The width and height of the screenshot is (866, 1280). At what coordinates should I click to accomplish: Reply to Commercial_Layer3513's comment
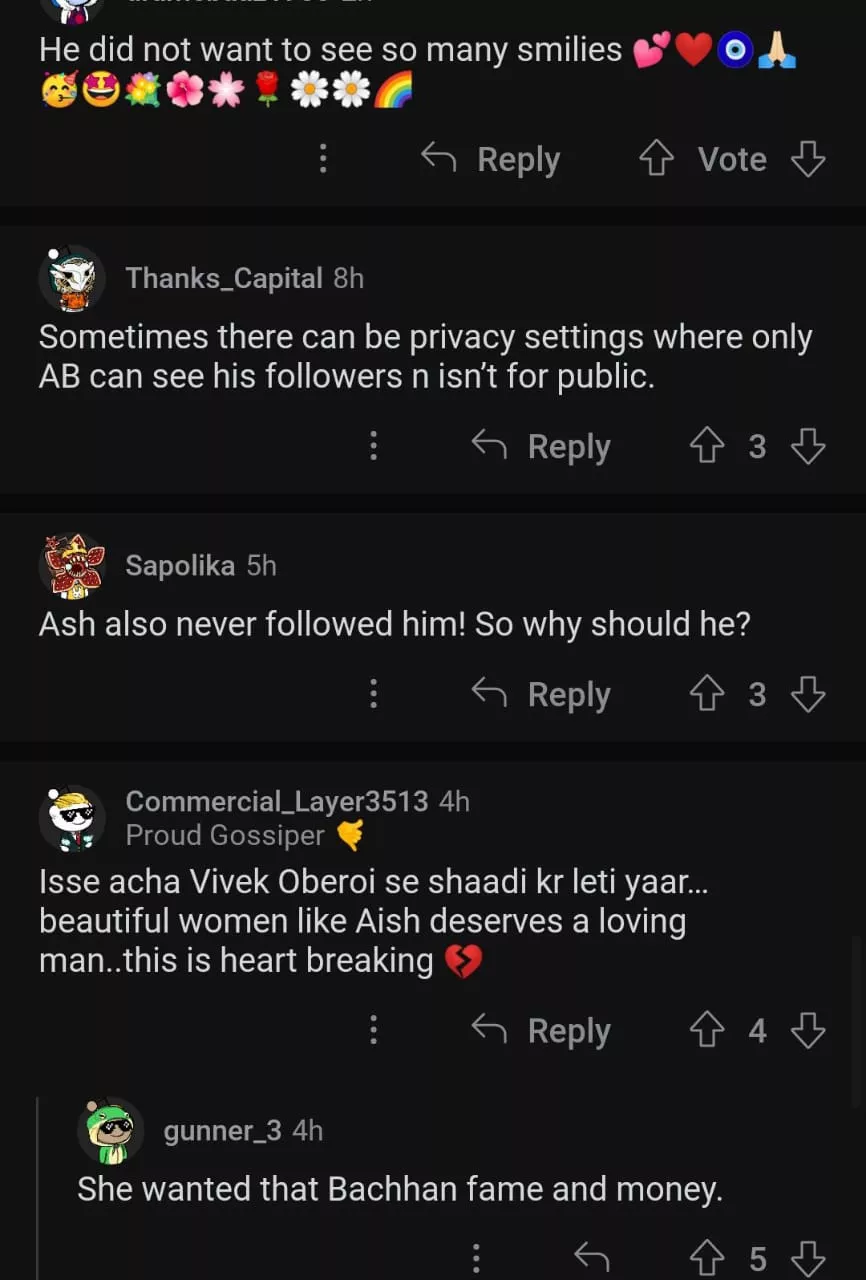click(541, 1030)
